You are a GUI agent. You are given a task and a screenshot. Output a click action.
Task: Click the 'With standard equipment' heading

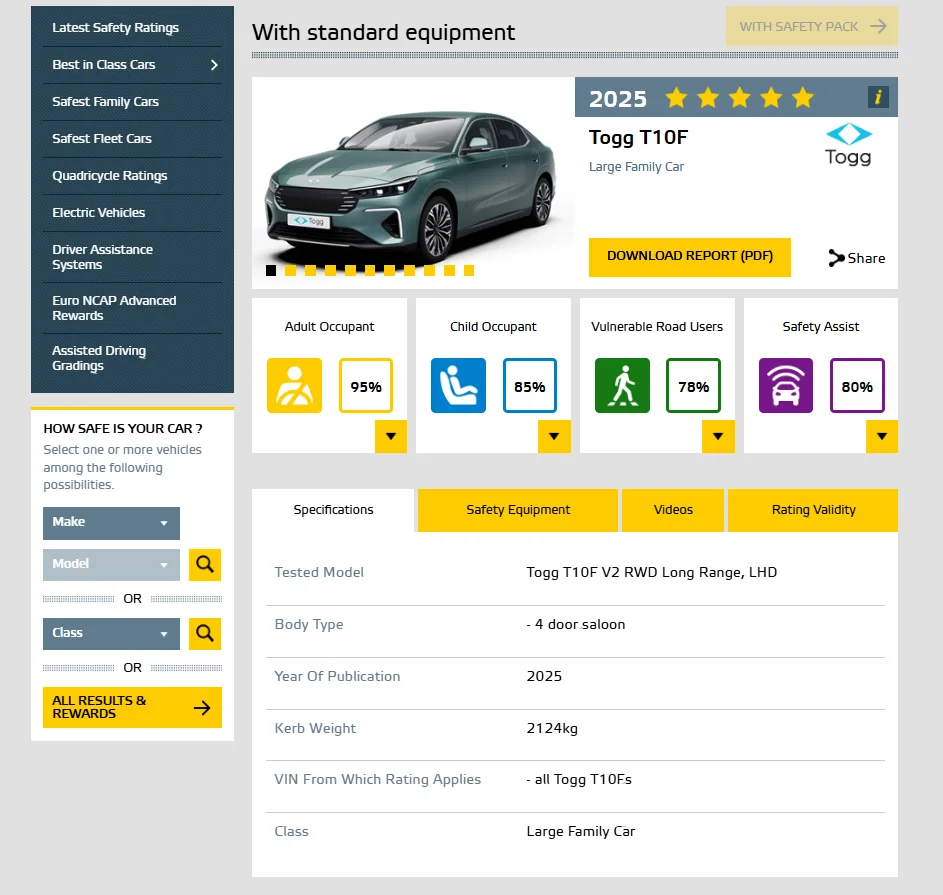(383, 32)
